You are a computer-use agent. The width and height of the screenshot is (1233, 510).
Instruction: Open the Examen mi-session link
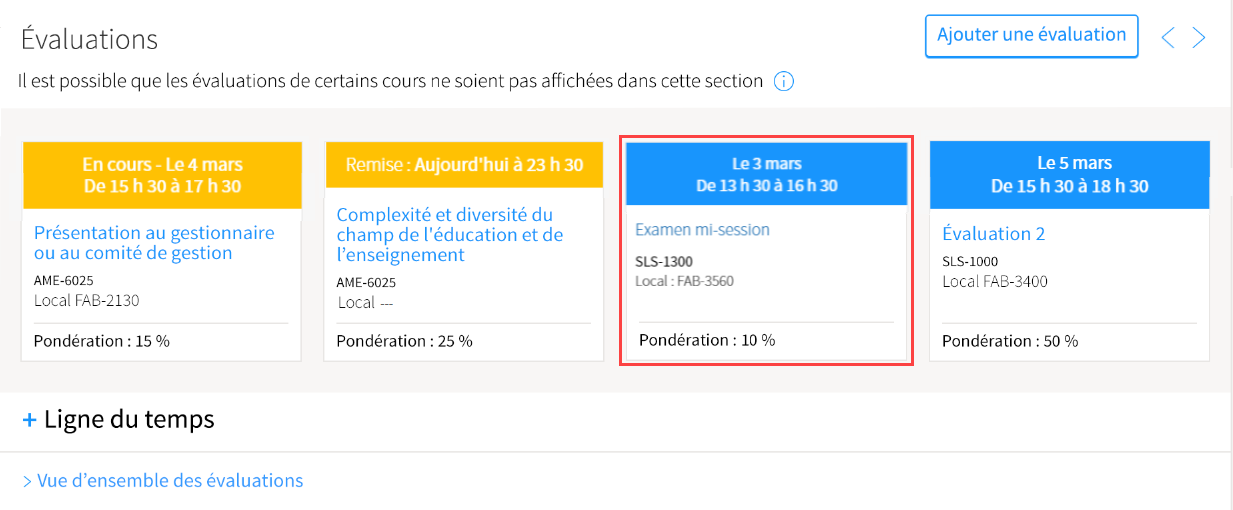(x=702, y=230)
